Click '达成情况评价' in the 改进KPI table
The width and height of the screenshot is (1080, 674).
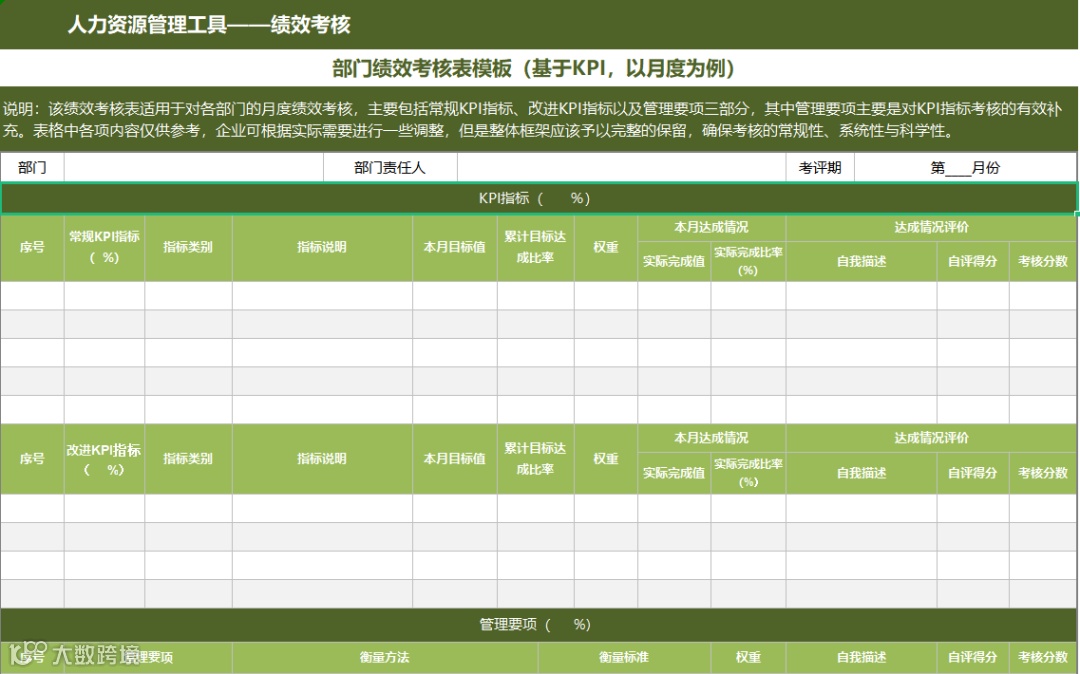tap(931, 438)
